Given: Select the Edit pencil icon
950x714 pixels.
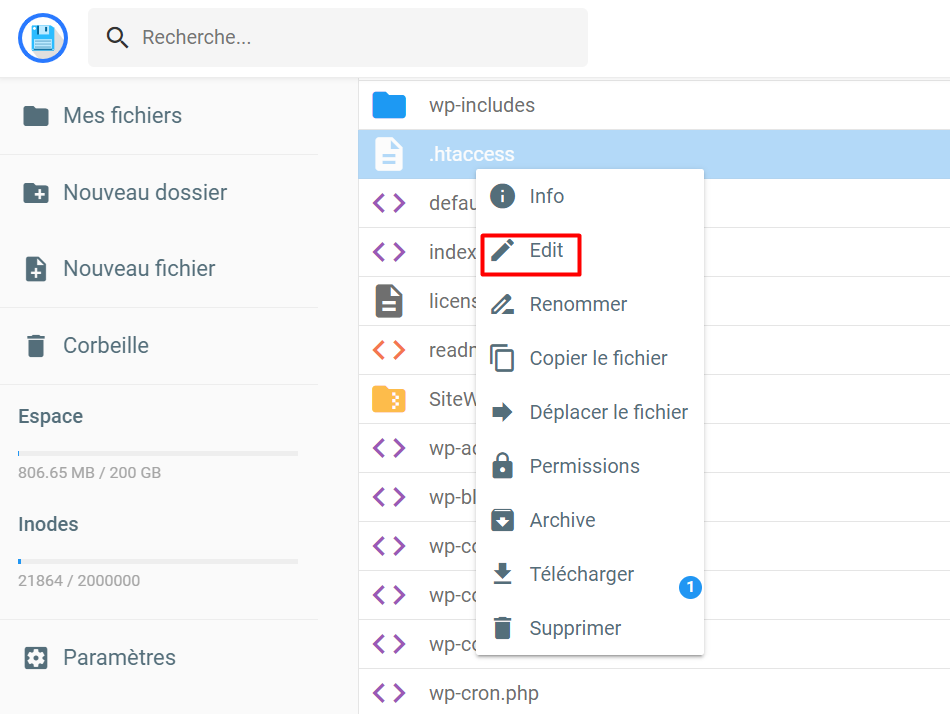Looking at the screenshot, I should [502, 251].
